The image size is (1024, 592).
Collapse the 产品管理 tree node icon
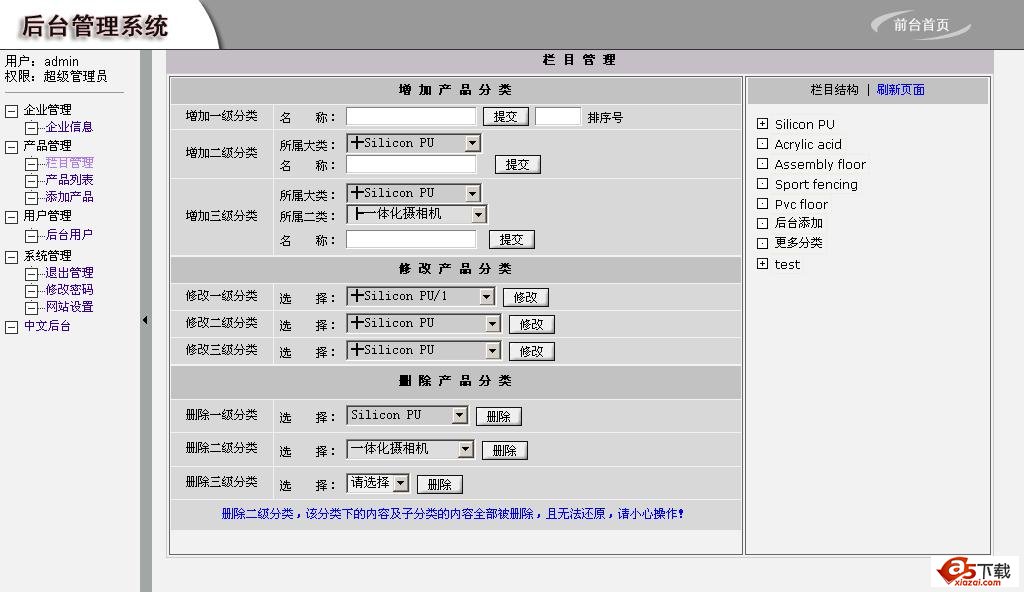click(x=12, y=146)
